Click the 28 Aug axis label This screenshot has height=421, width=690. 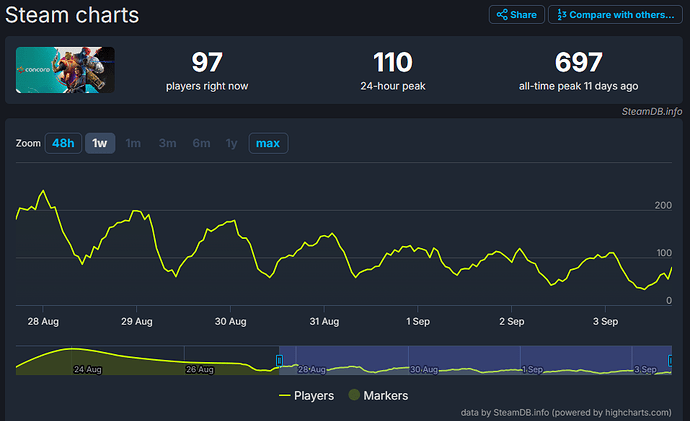(43, 321)
